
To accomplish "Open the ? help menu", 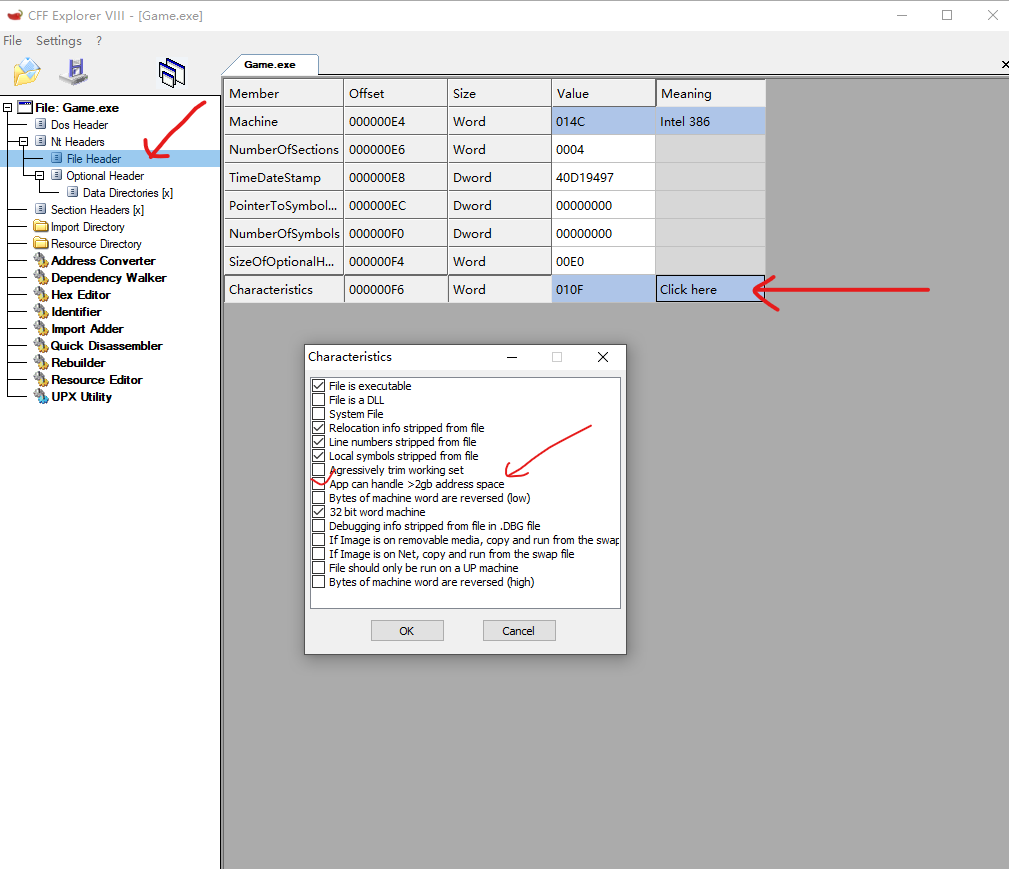I will (x=98, y=41).
